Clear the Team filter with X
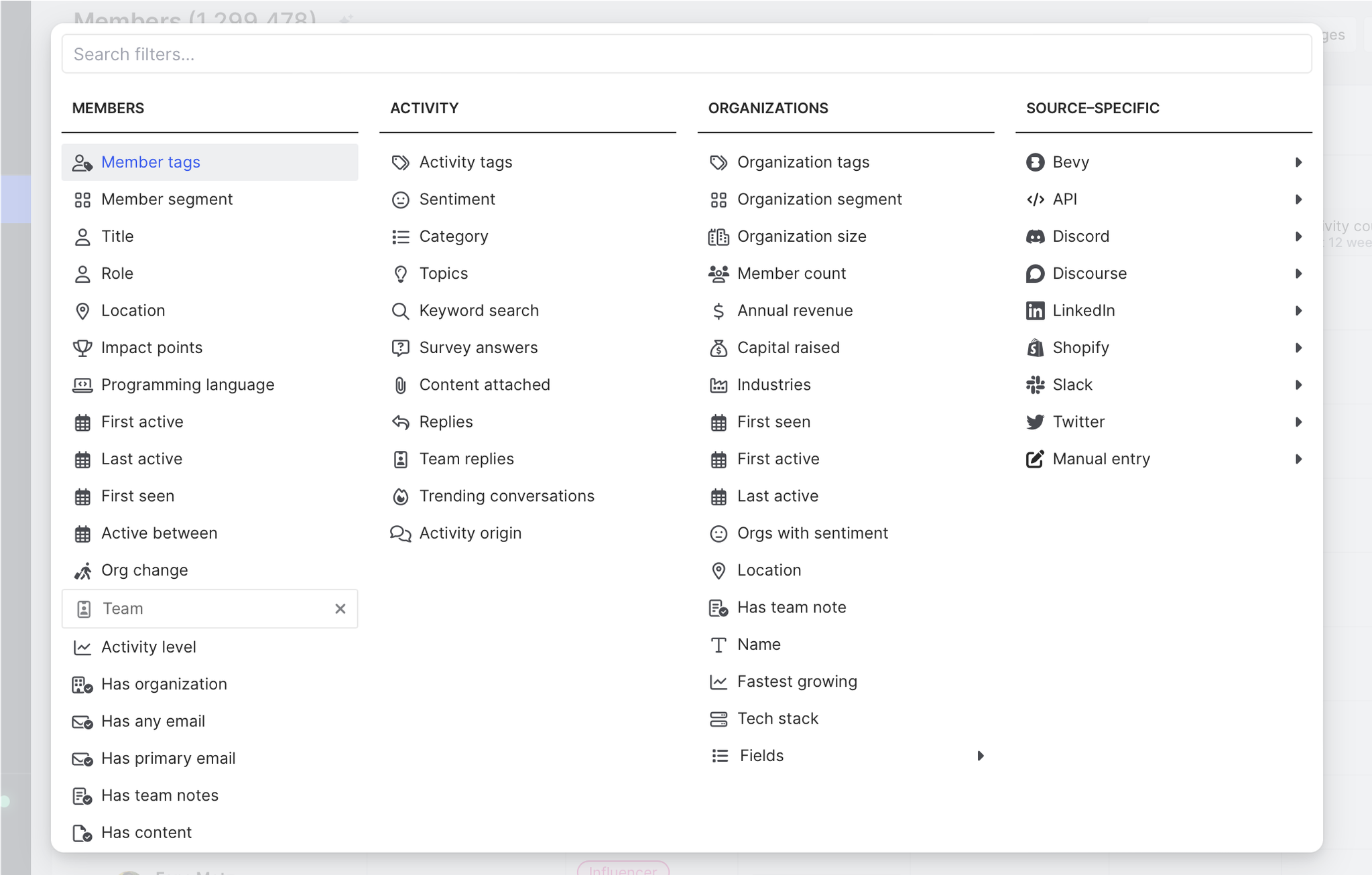The image size is (1372, 875). [x=340, y=608]
